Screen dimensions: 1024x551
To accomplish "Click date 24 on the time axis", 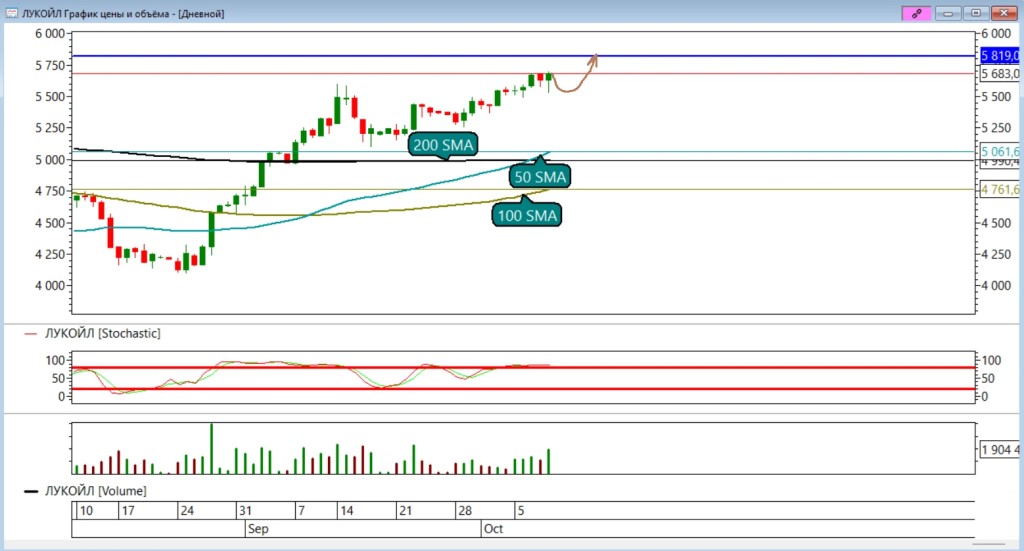I will [x=187, y=511].
